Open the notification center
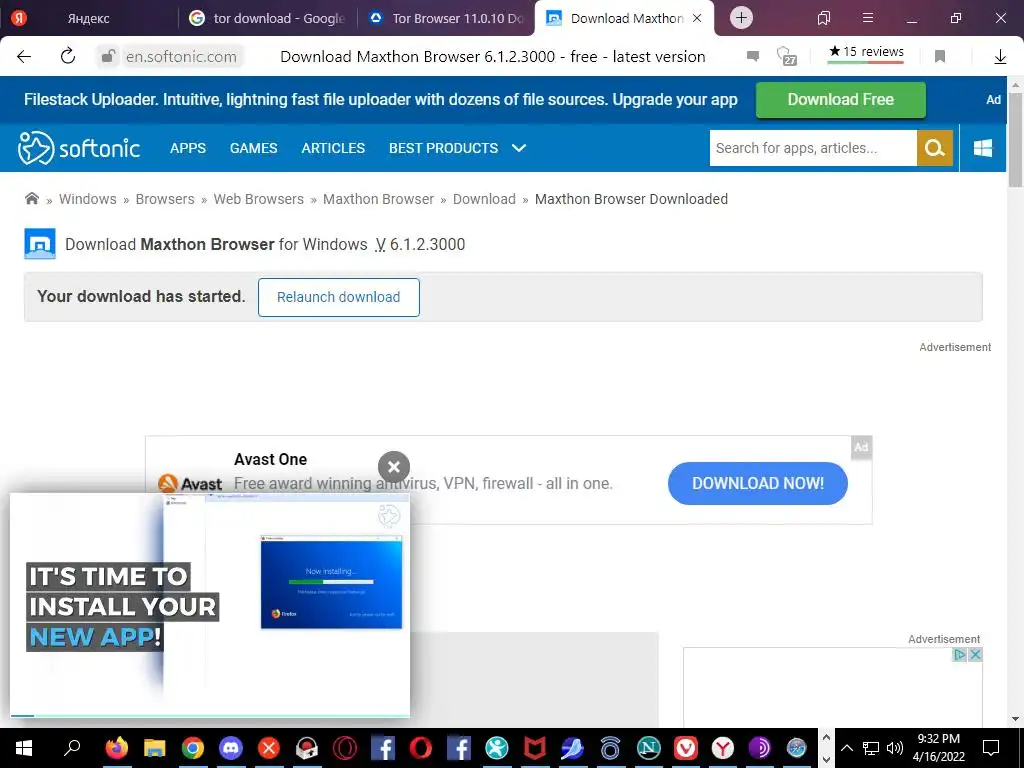Screen dimensions: 1024x768 tap(991, 748)
